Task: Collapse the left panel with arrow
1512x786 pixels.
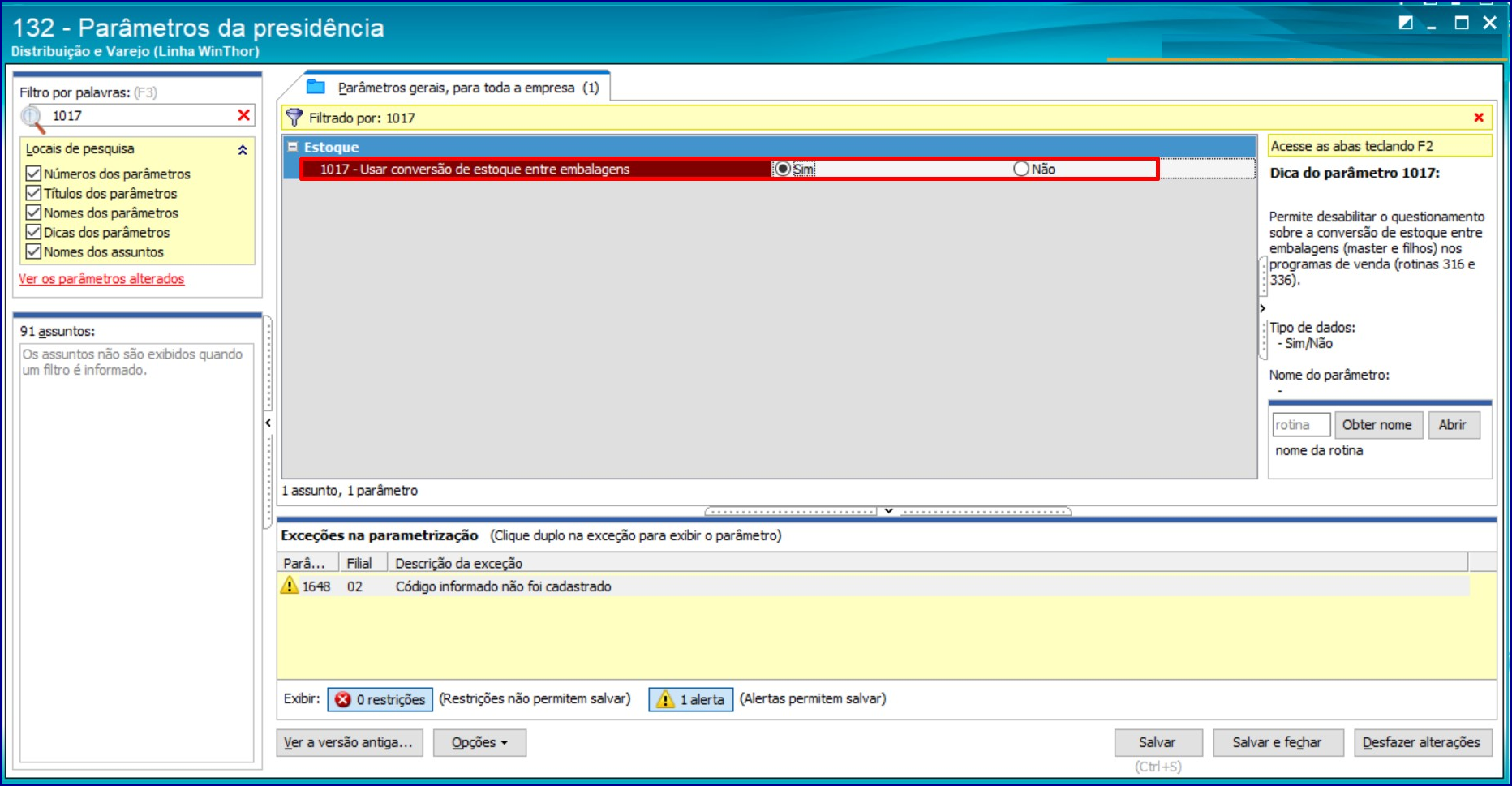Action: coord(268,423)
